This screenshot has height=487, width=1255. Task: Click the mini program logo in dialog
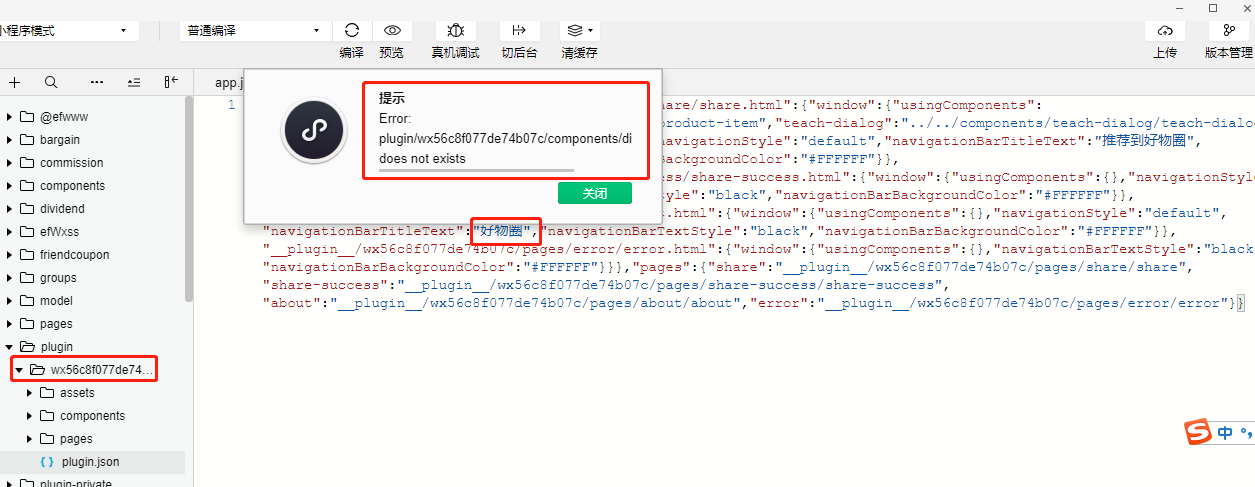314,131
